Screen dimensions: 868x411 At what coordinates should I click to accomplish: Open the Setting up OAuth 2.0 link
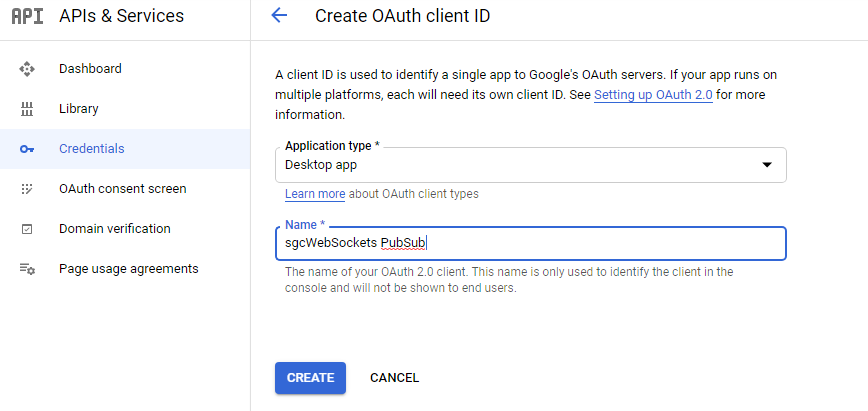click(x=653, y=95)
